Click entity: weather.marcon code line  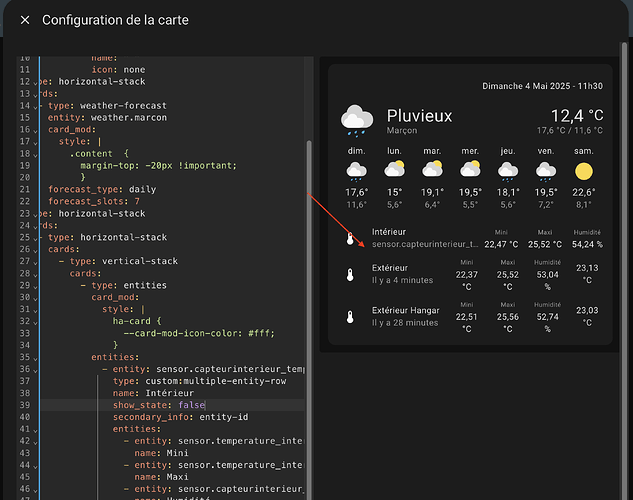pos(107,117)
